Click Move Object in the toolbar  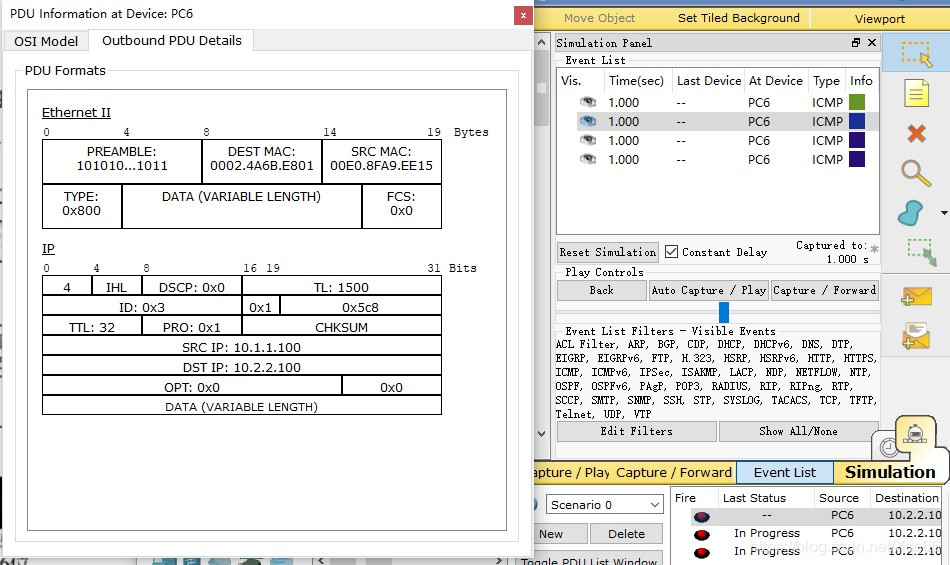click(x=599, y=18)
